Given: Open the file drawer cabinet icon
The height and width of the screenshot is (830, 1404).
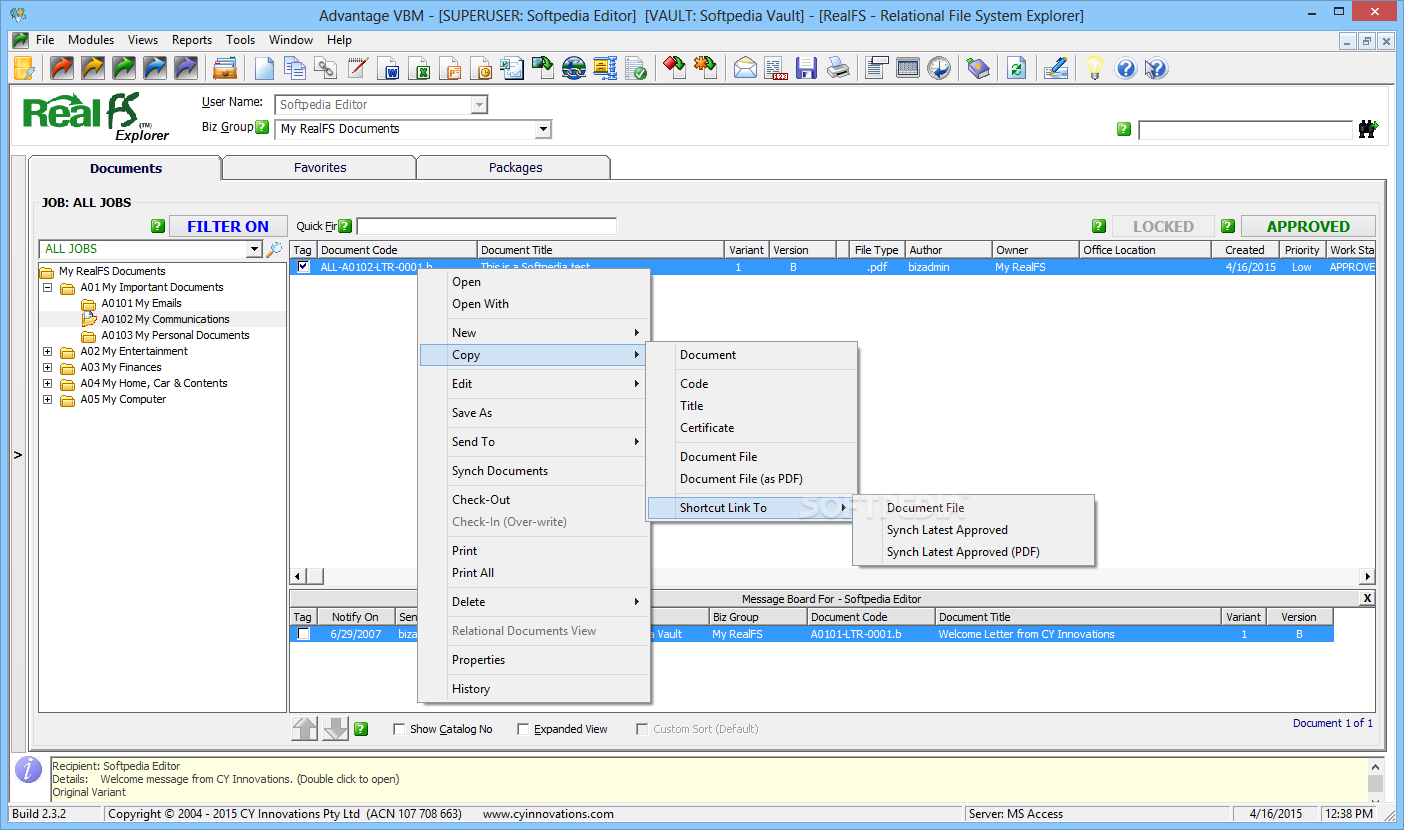Looking at the screenshot, I should 225,68.
